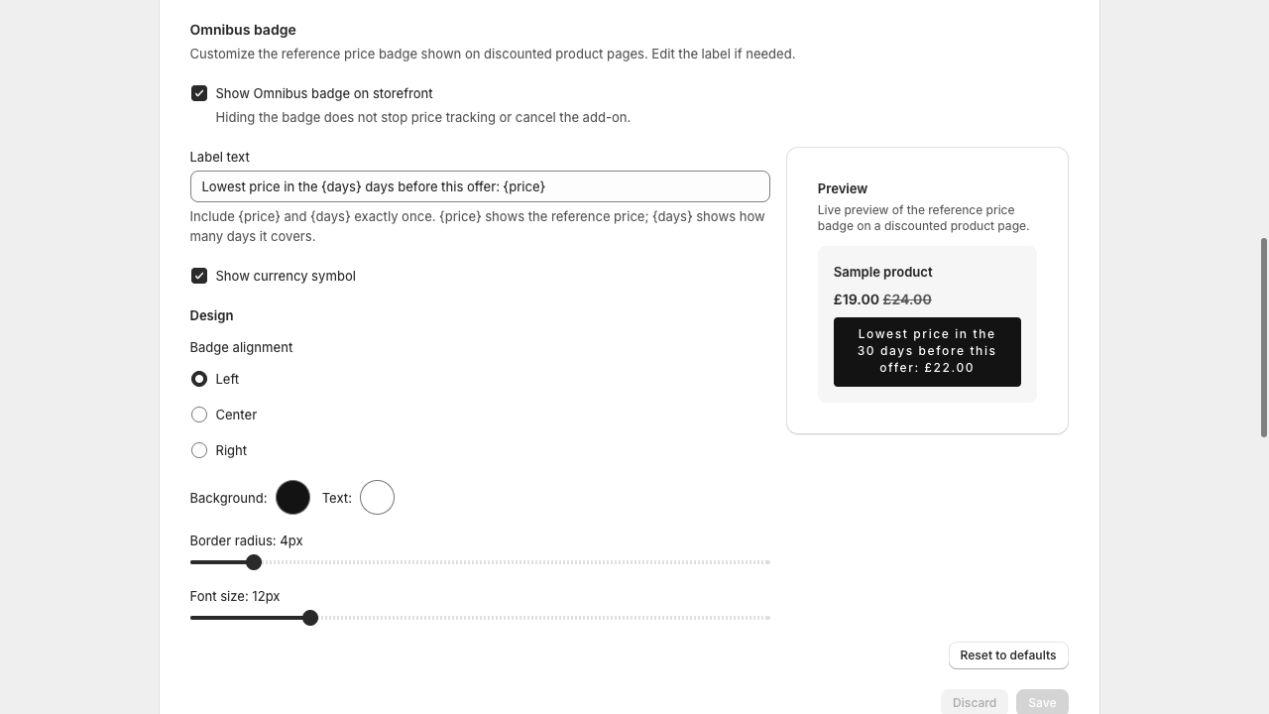Screen dimensions: 1269x714
Task: Click the Omnibus badge section heading
Action: tap(243, 30)
